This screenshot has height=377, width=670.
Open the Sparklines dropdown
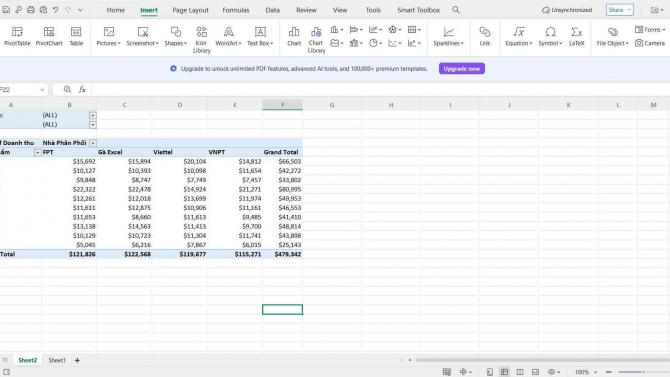pyautogui.click(x=448, y=36)
